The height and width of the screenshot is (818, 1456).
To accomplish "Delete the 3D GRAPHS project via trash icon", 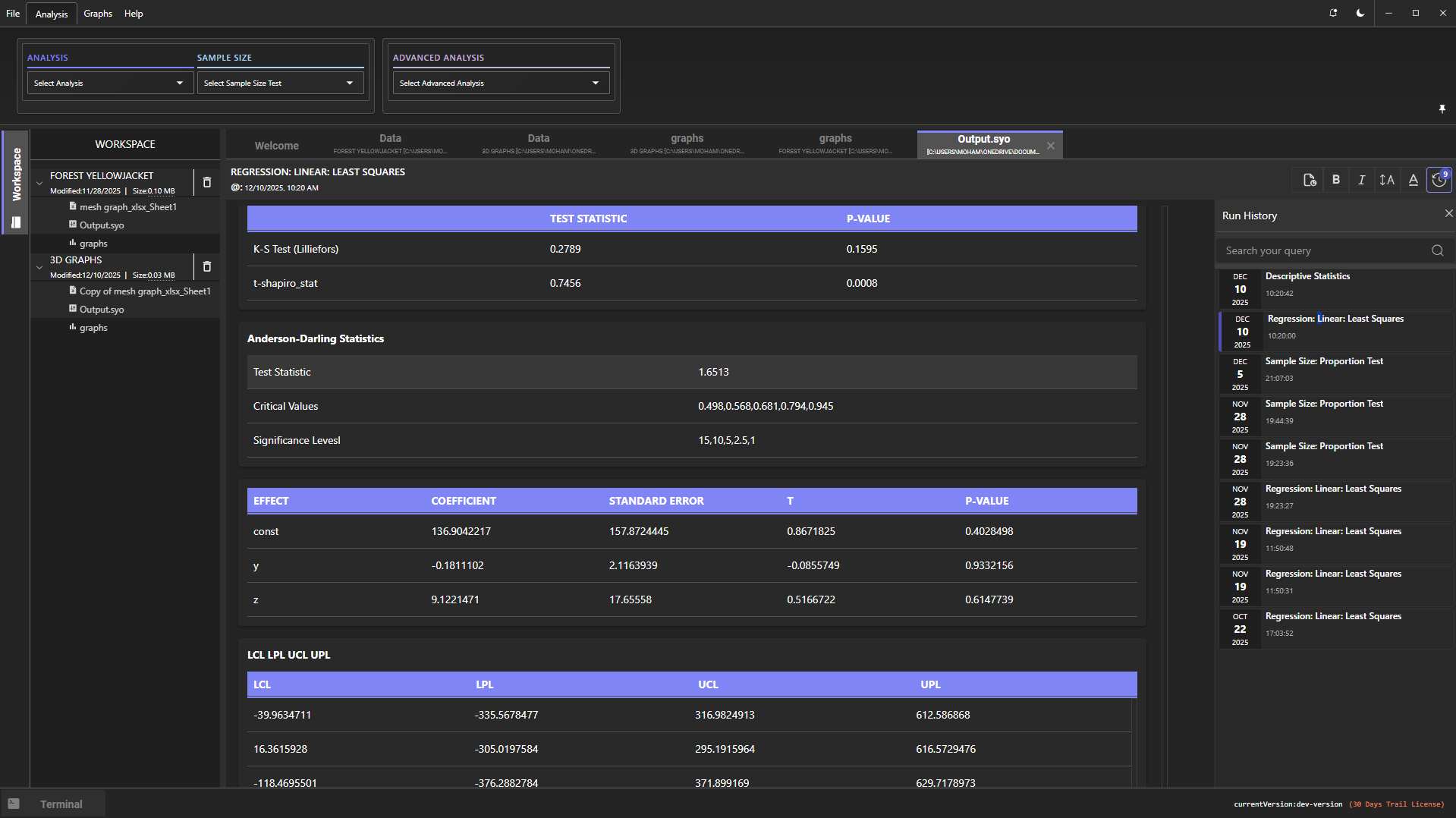I will coord(207,266).
